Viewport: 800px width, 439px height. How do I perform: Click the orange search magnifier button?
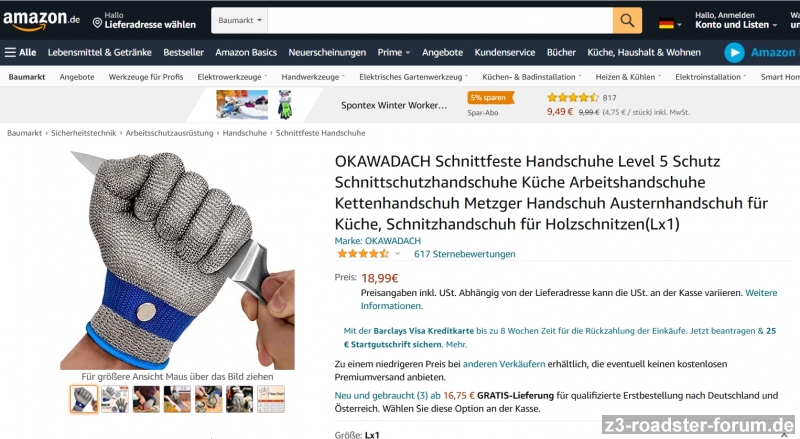(627, 20)
